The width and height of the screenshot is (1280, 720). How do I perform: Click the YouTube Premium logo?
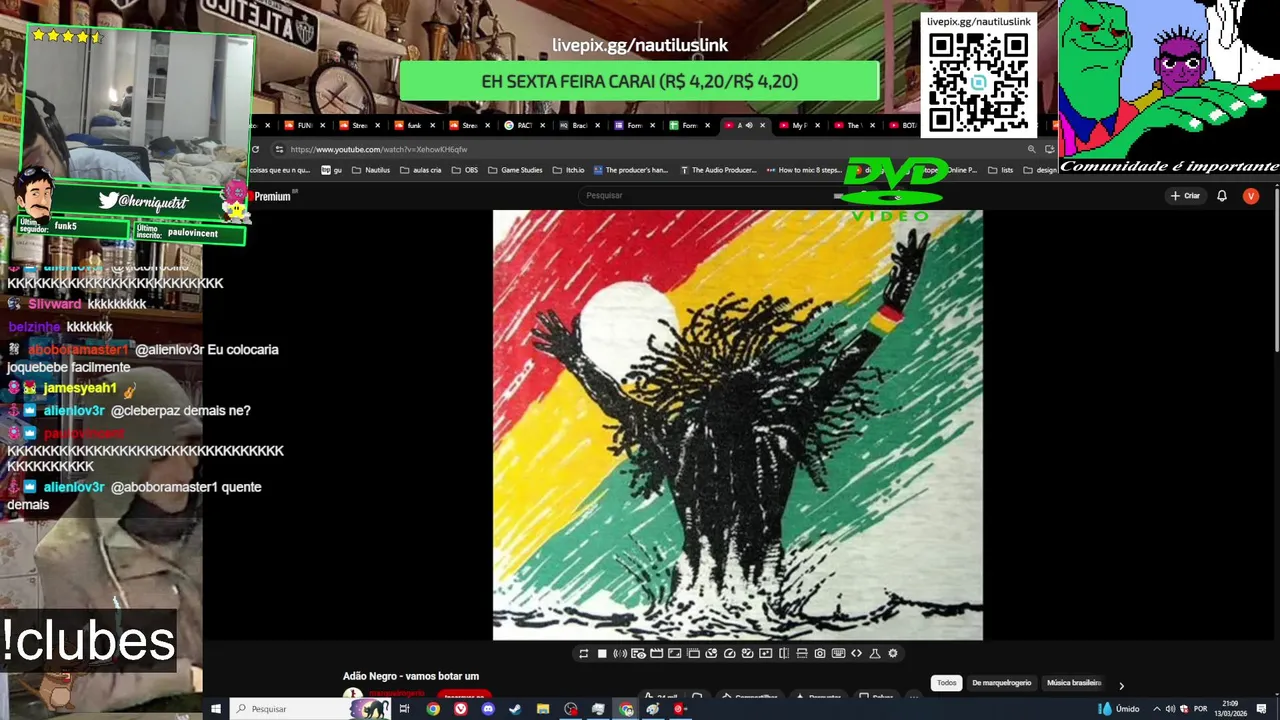point(271,196)
